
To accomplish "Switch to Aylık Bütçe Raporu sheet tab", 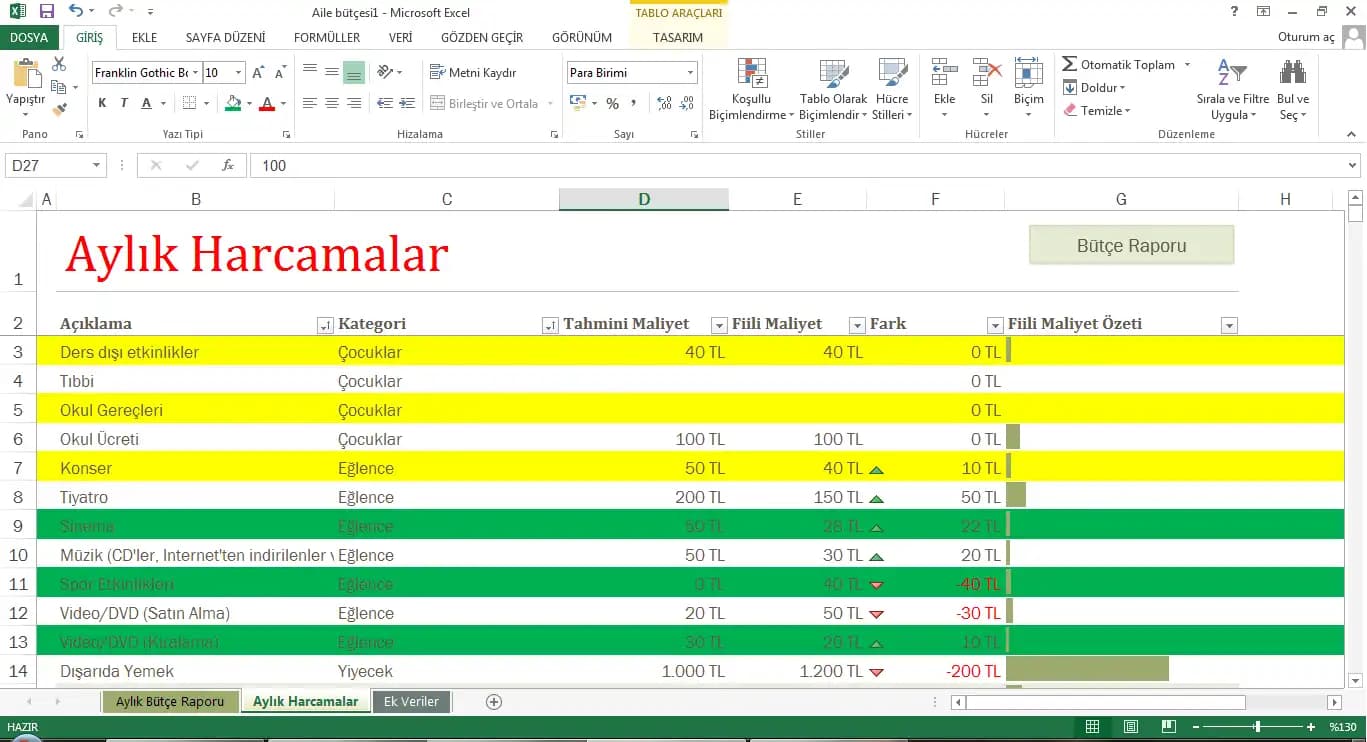I will (170, 701).
